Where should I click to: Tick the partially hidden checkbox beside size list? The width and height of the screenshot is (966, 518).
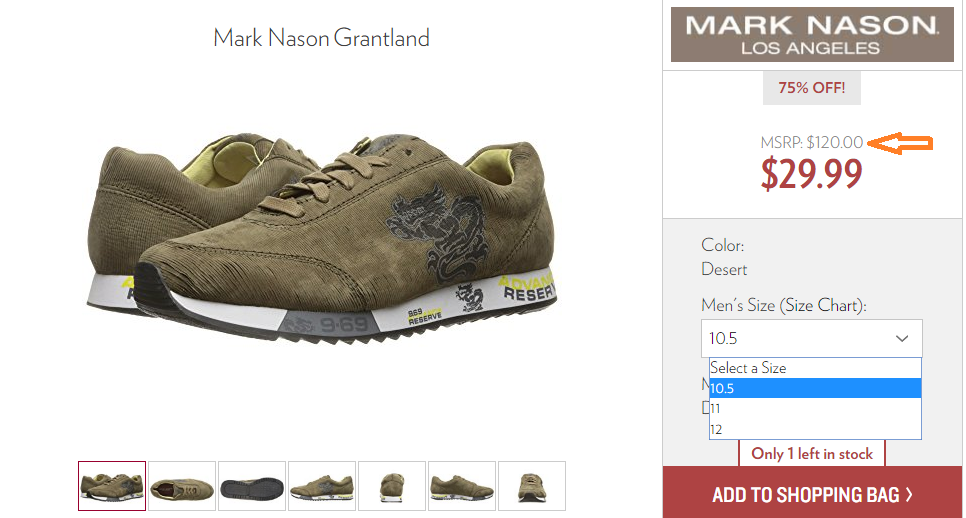pyautogui.click(x=705, y=407)
